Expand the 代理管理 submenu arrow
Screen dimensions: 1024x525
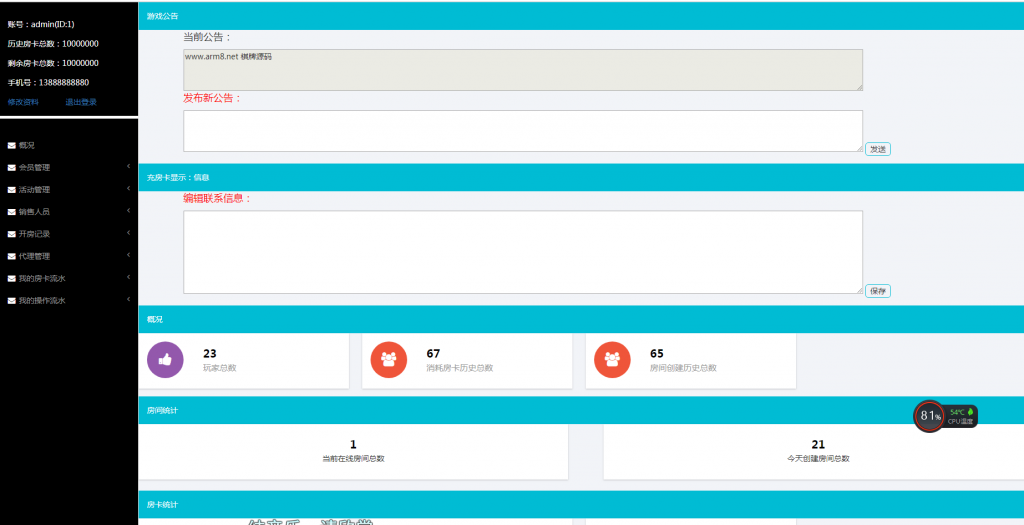tap(129, 255)
